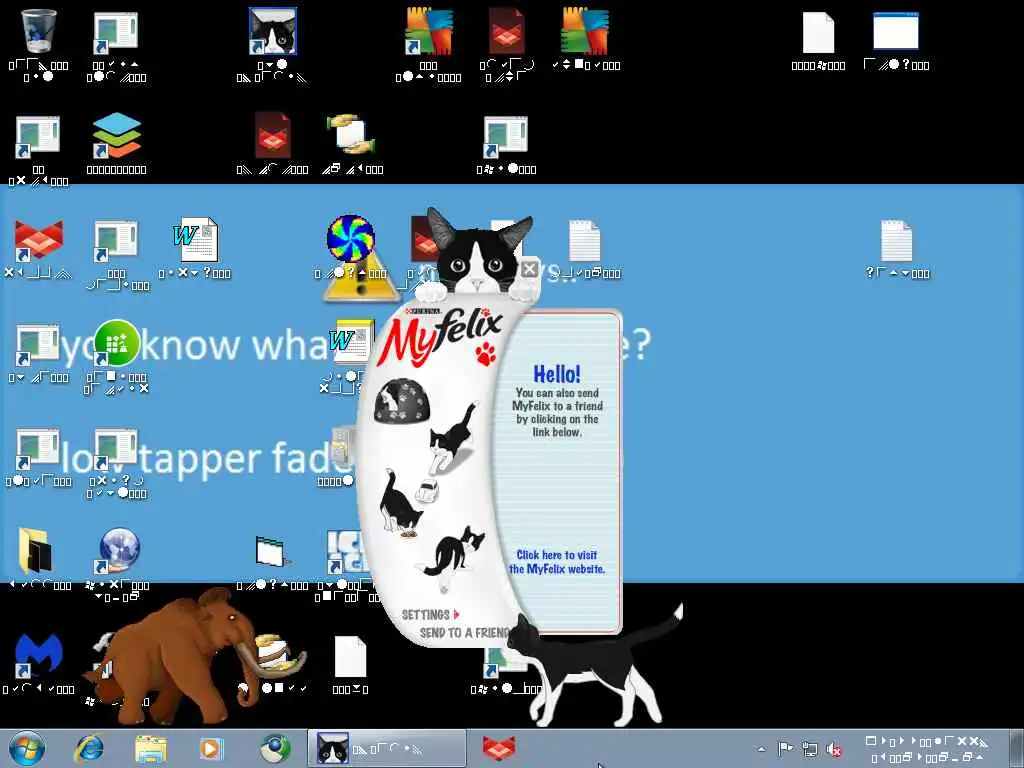Image resolution: width=1024 pixels, height=768 pixels.
Task: Open Word document partly behind the MyFelix panel
Action: pyautogui.click(x=351, y=341)
